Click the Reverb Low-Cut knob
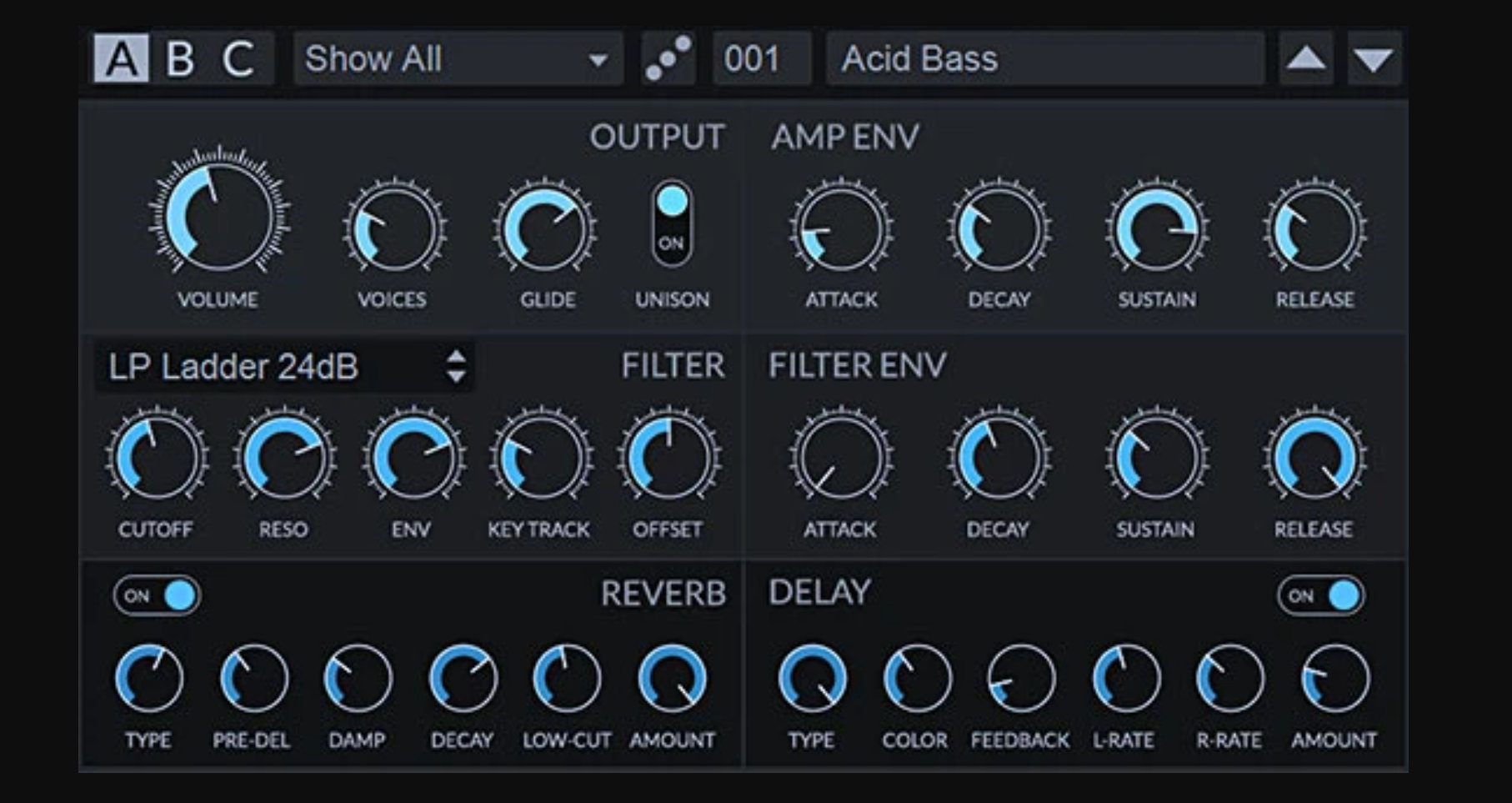 (x=567, y=678)
